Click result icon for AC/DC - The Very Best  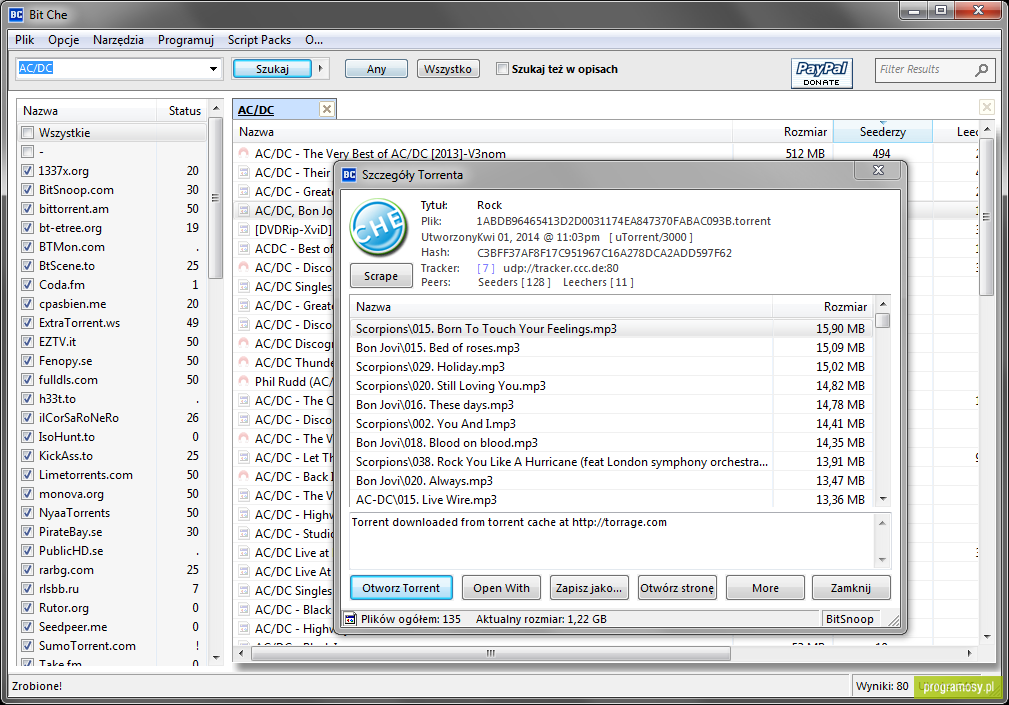(x=243, y=153)
